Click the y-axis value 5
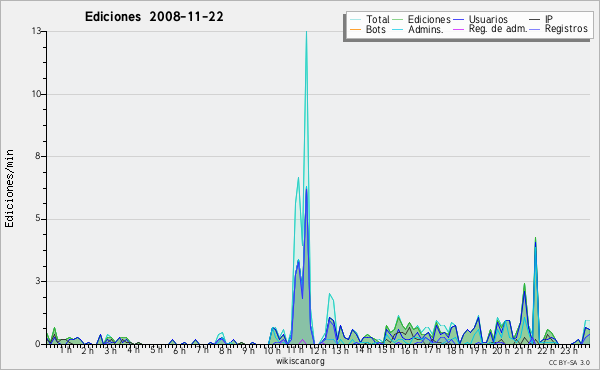The image size is (600, 370). click(38, 219)
